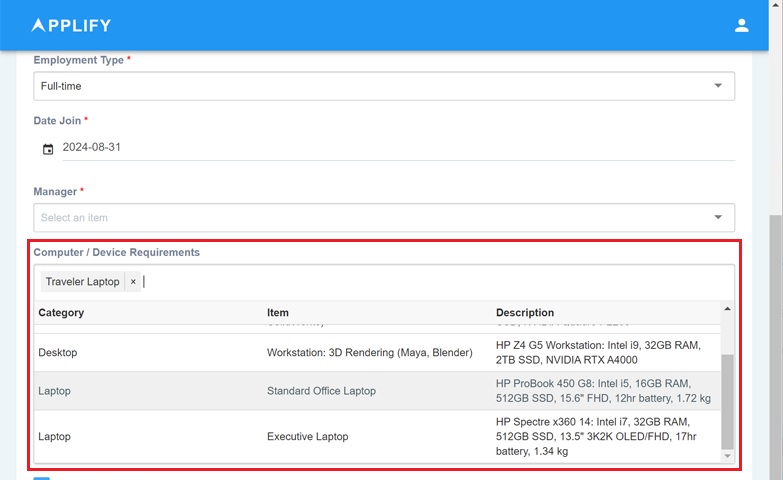Click the Item column header
The height and width of the screenshot is (480, 783).
point(277,313)
